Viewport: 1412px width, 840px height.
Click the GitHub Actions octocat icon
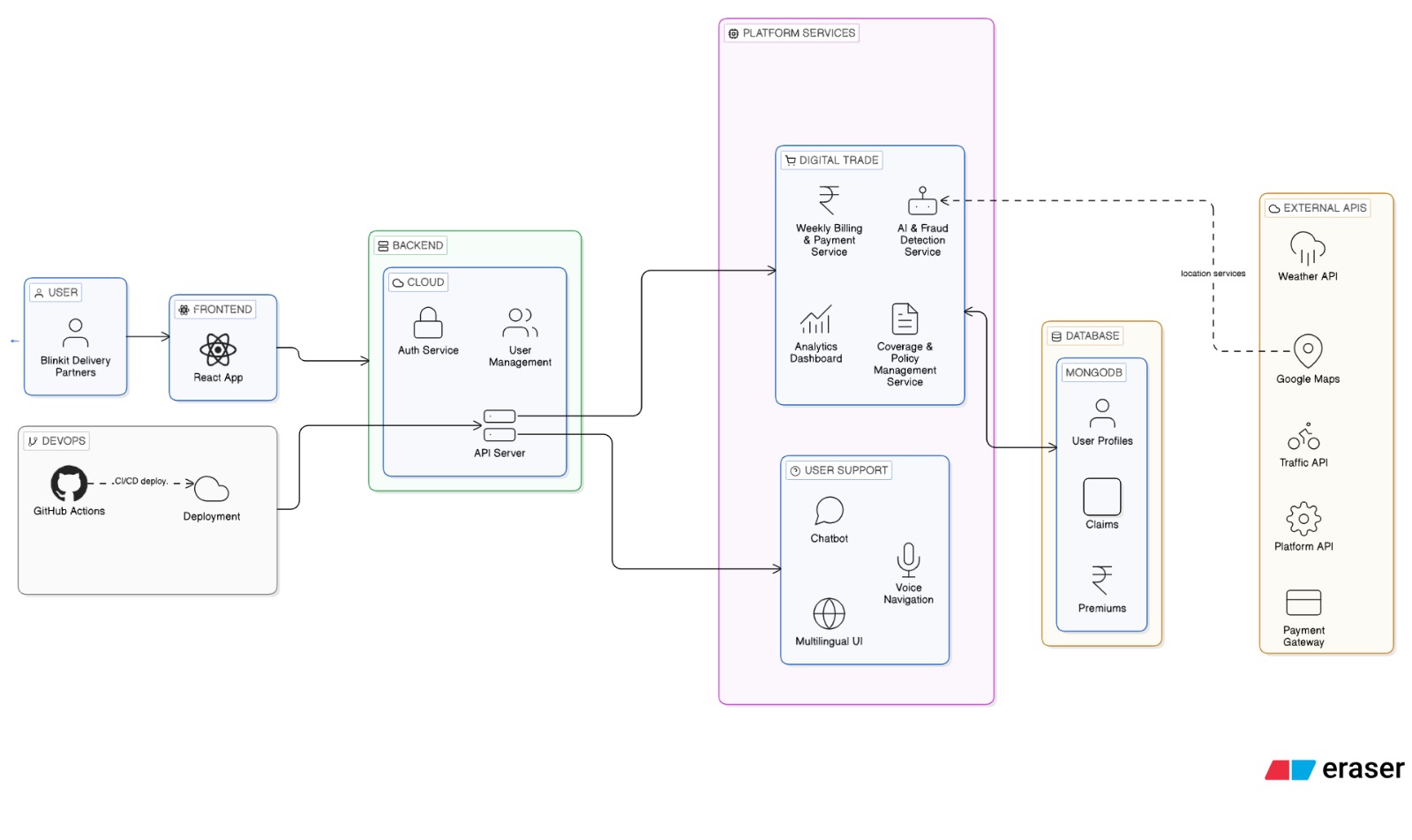[x=69, y=484]
